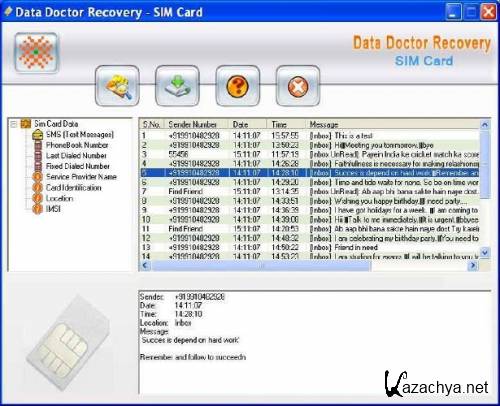The image size is (500, 406).
Task: Click the Data Doctor logo icon
Action: [36, 52]
